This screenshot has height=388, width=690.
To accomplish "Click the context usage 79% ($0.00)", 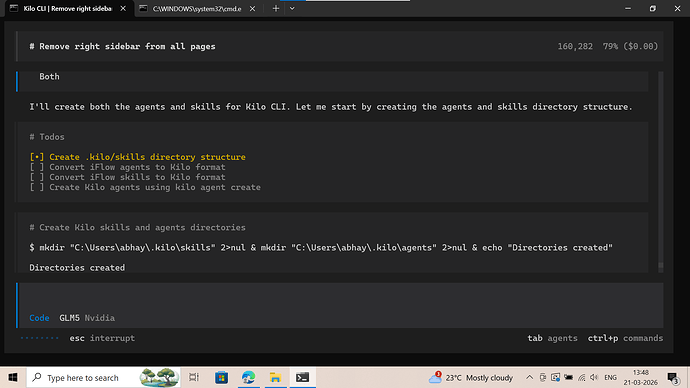I will click(630, 47).
